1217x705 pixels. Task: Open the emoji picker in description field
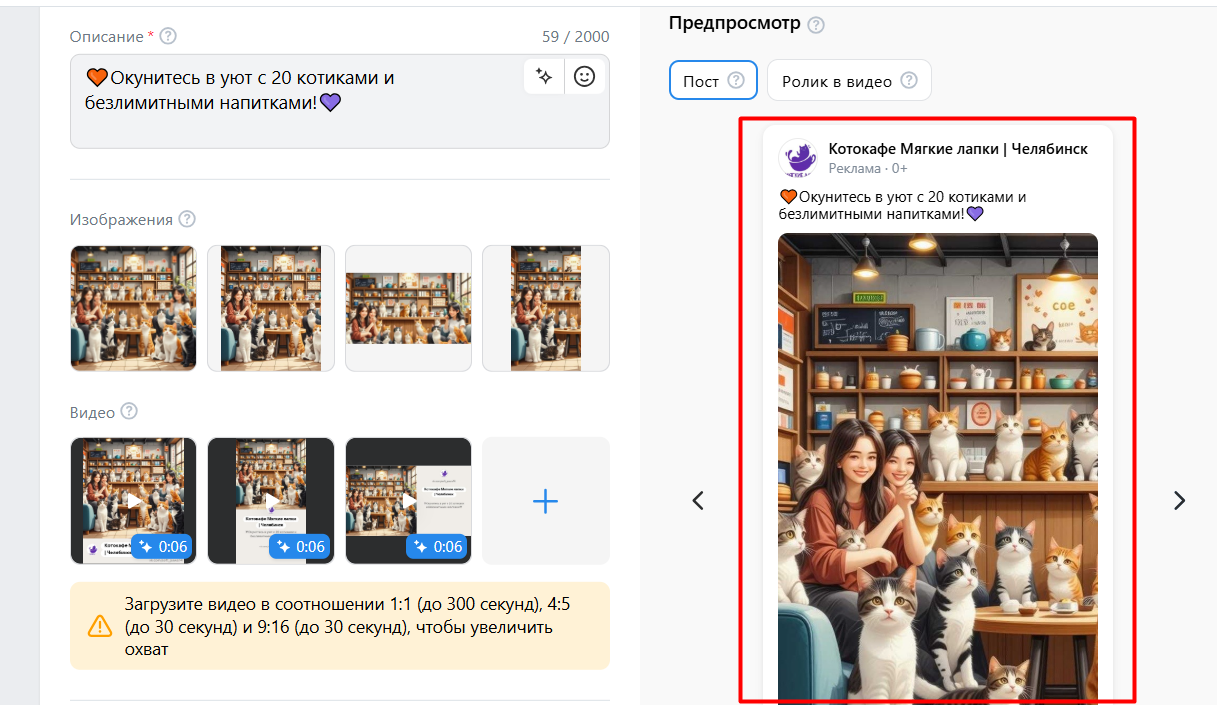click(x=585, y=77)
